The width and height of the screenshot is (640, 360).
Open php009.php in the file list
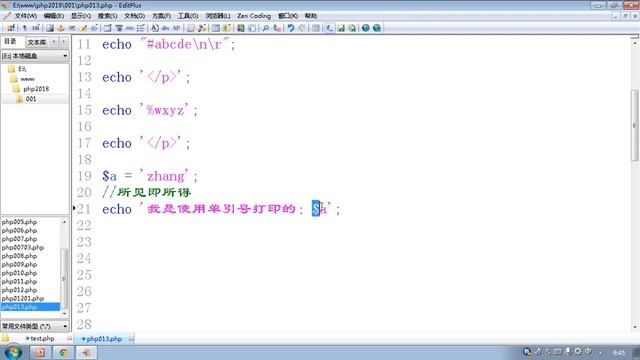coord(19,264)
